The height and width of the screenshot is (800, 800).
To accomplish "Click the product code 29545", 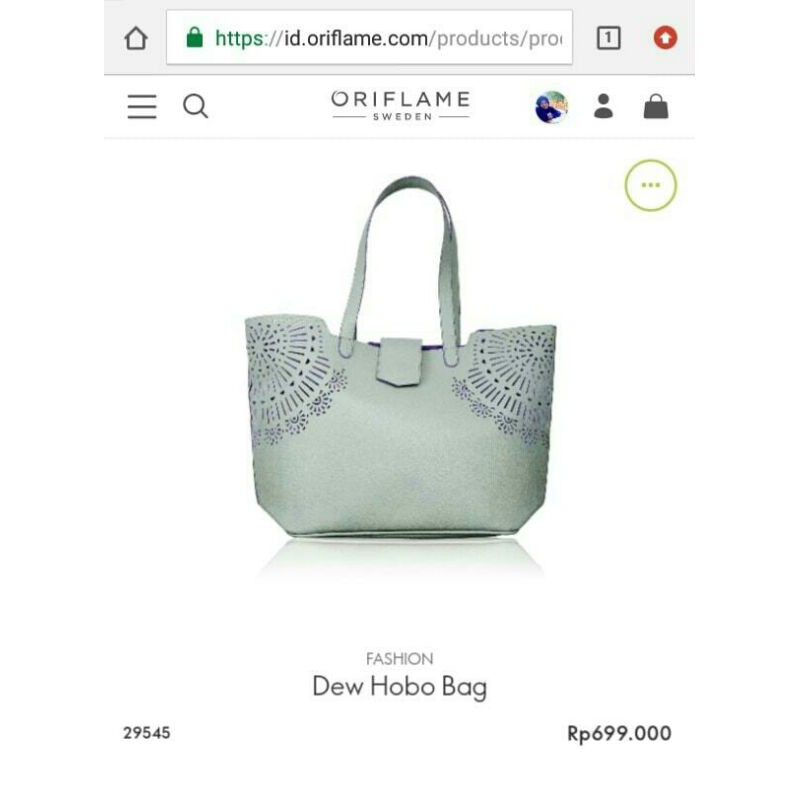I will [x=146, y=733].
